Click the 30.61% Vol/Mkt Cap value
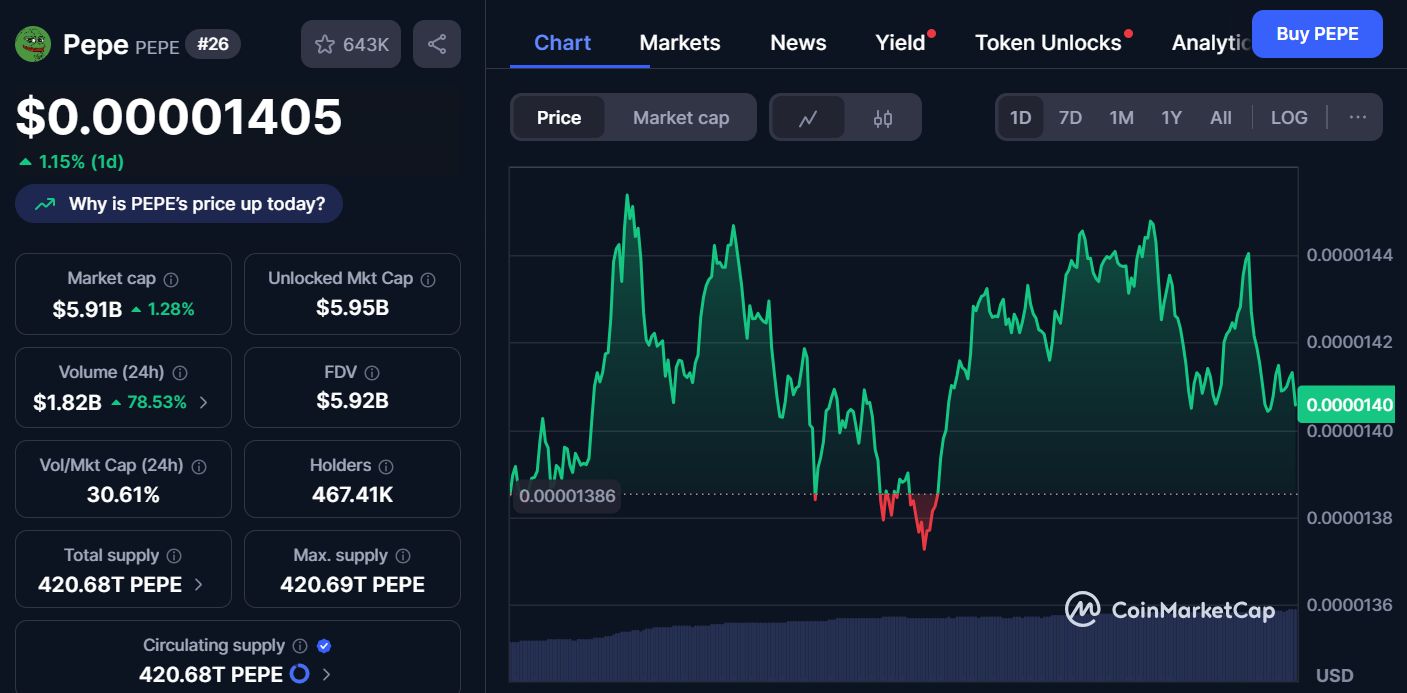Screen dimensions: 1407x693 pos(123,495)
